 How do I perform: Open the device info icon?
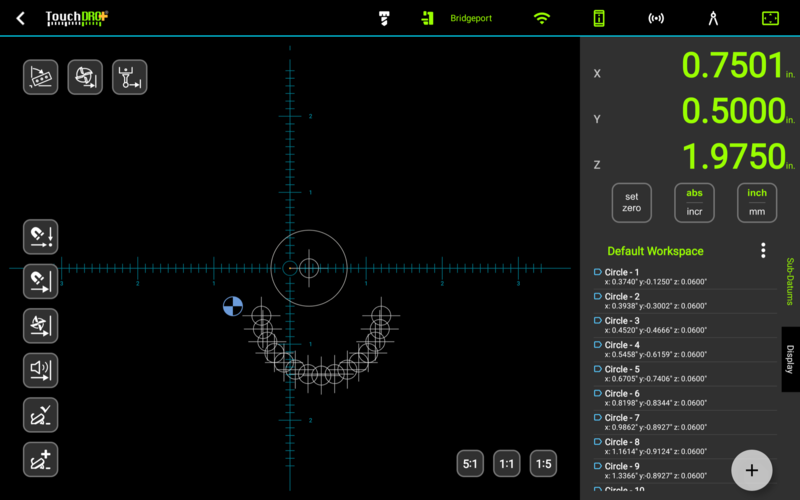(x=599, y=18)
